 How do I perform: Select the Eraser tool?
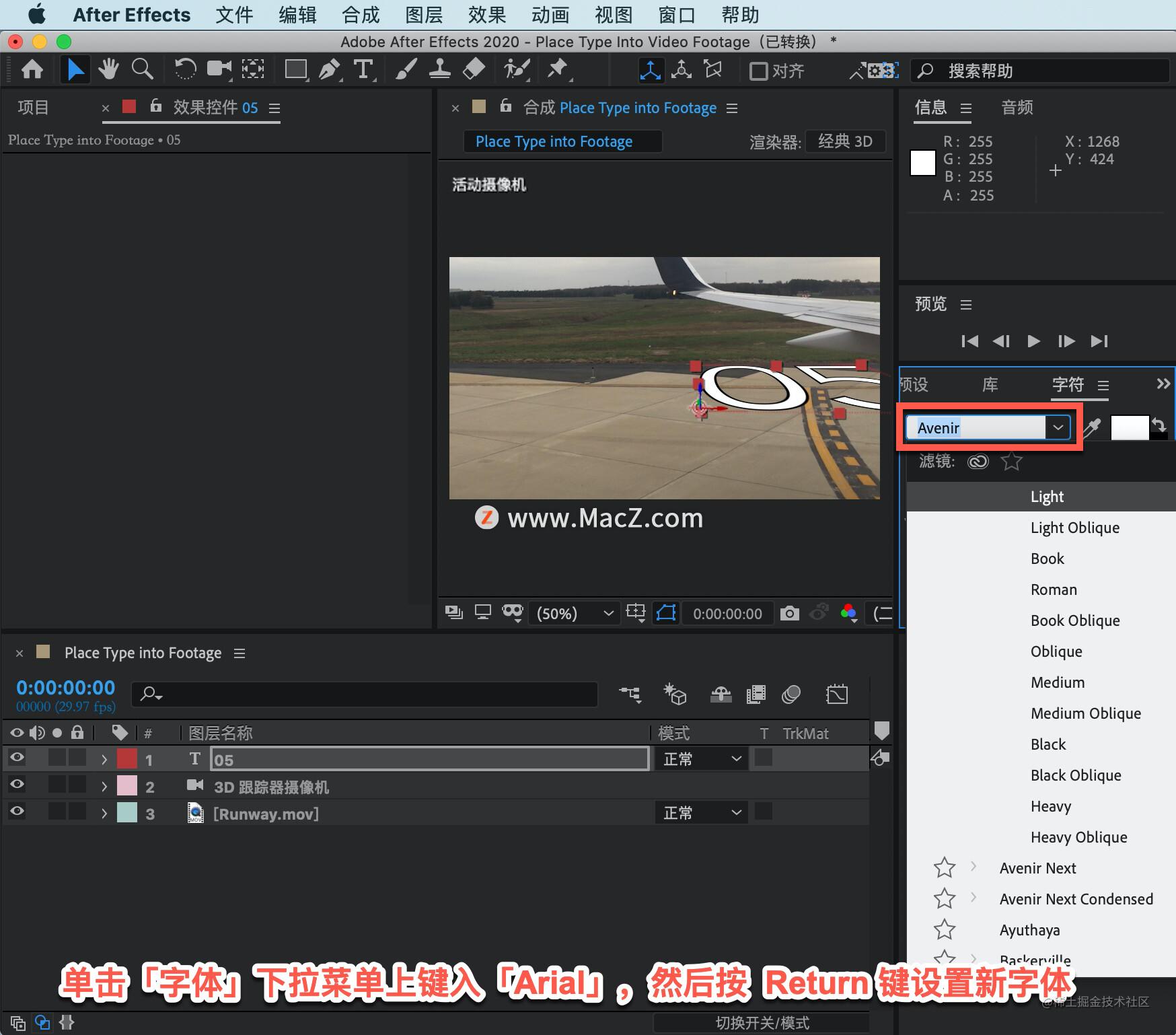pos(474,70)
